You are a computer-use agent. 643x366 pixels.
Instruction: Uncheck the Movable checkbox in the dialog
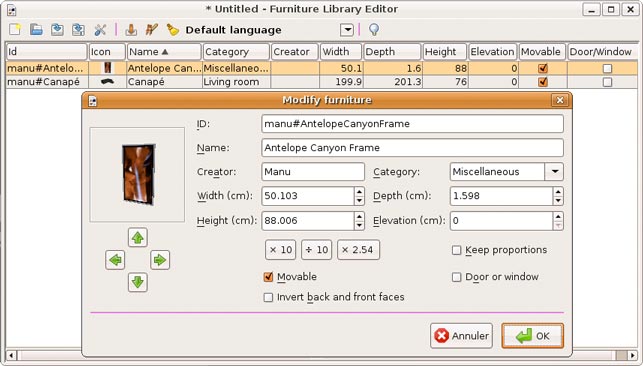(x=268, y=277)
